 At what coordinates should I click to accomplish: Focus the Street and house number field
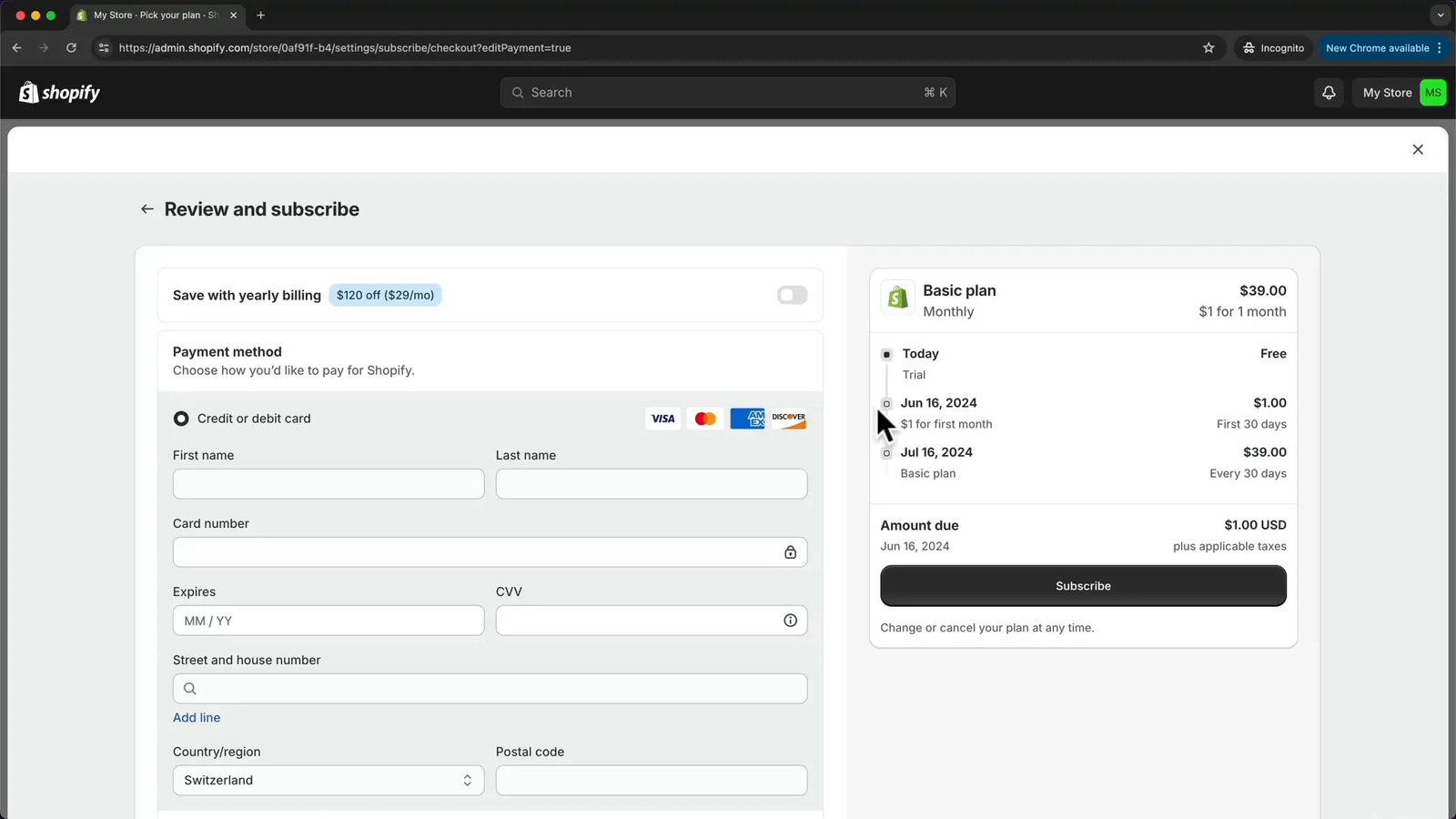click(490, 689)
